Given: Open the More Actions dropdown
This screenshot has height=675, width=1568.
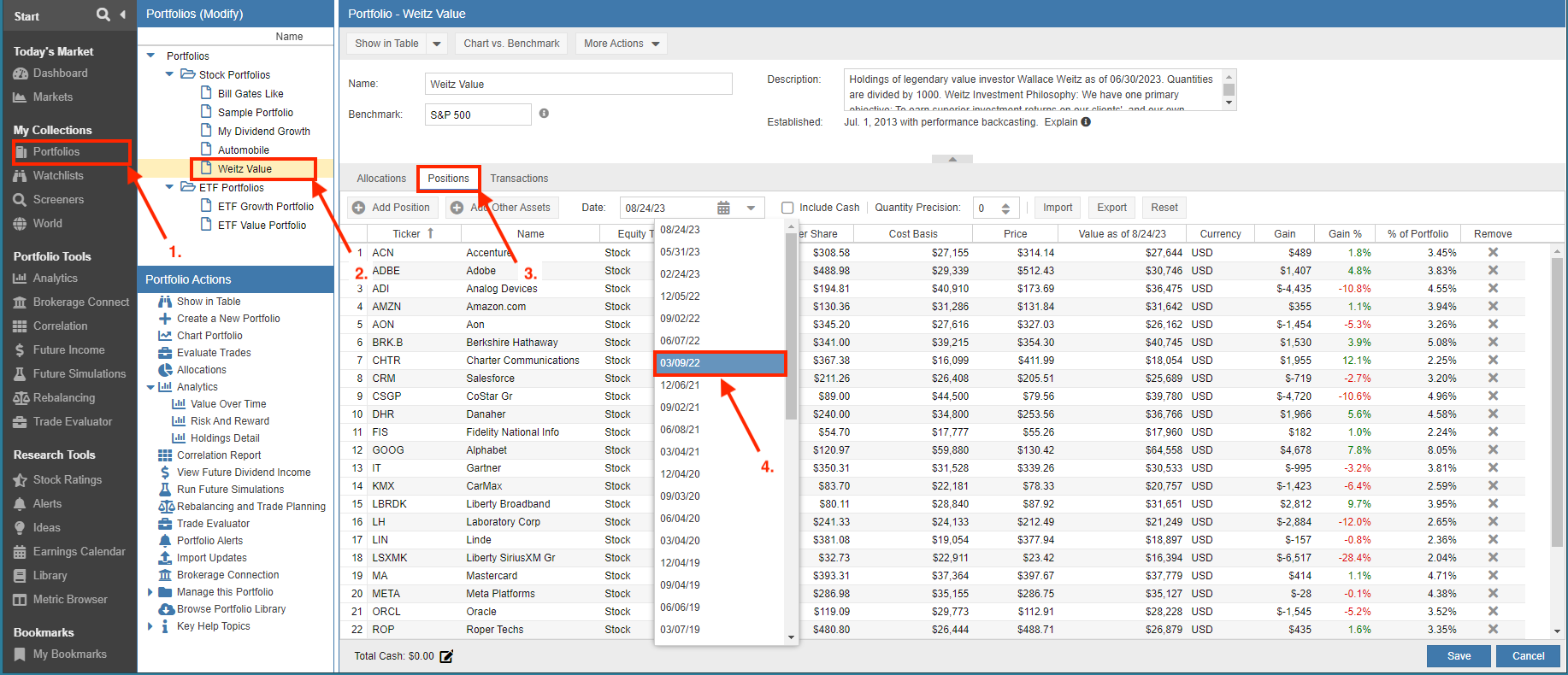Looking at the screenshot, I should 622,44.
